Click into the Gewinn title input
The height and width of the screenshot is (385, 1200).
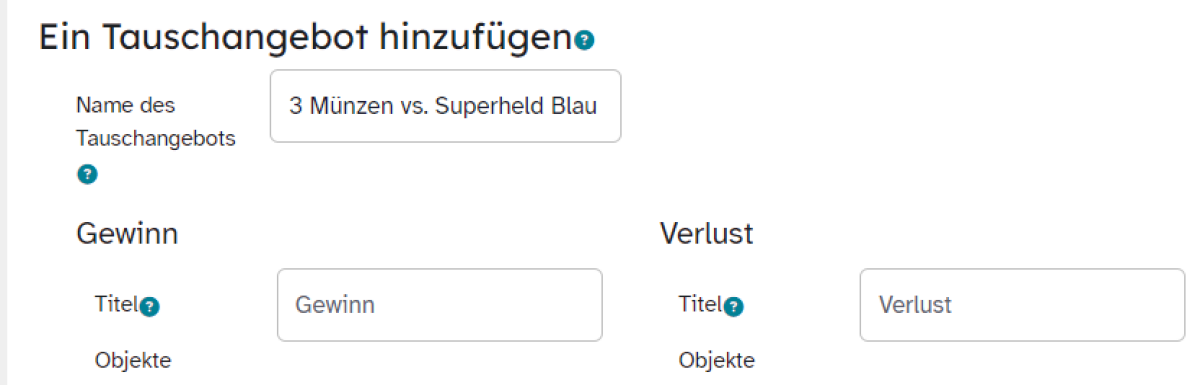[440, 305]
